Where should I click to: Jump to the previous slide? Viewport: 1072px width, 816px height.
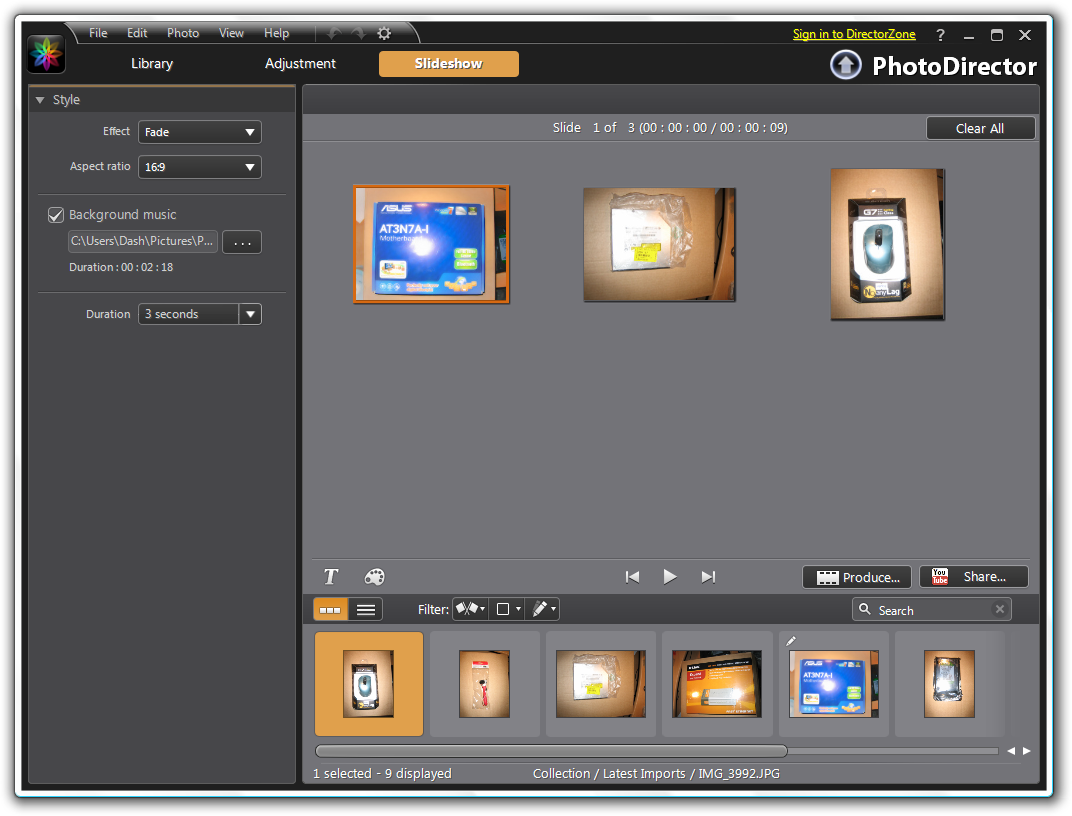632,577
